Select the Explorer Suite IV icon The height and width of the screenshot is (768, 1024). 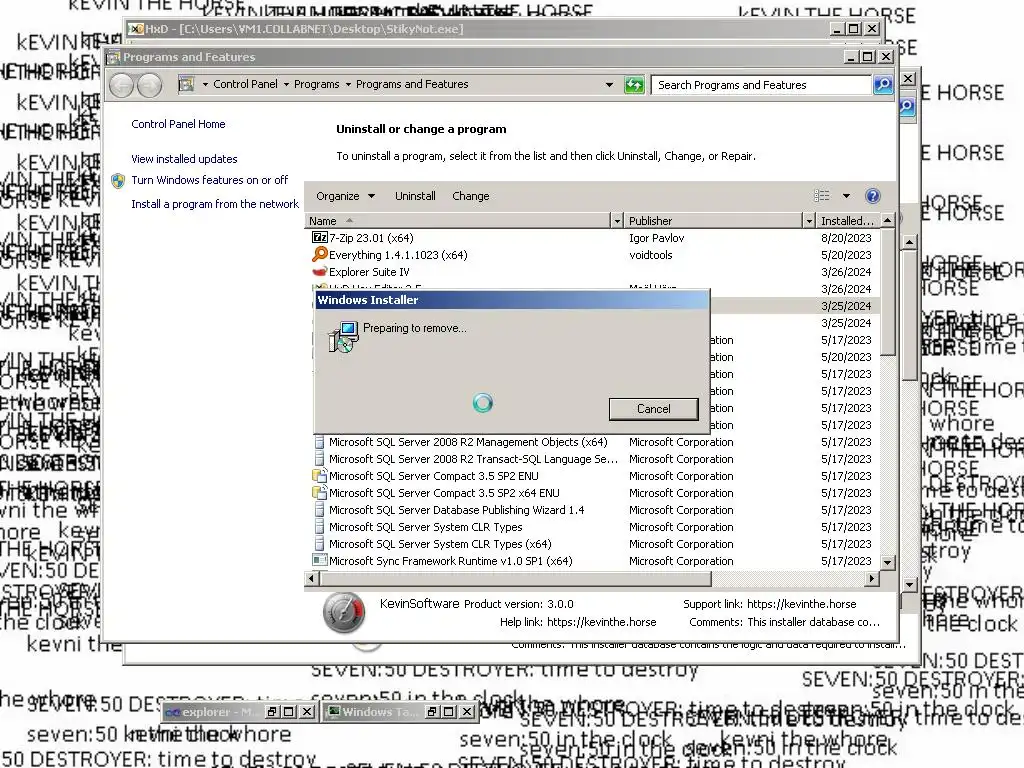[x=319, y=272]
